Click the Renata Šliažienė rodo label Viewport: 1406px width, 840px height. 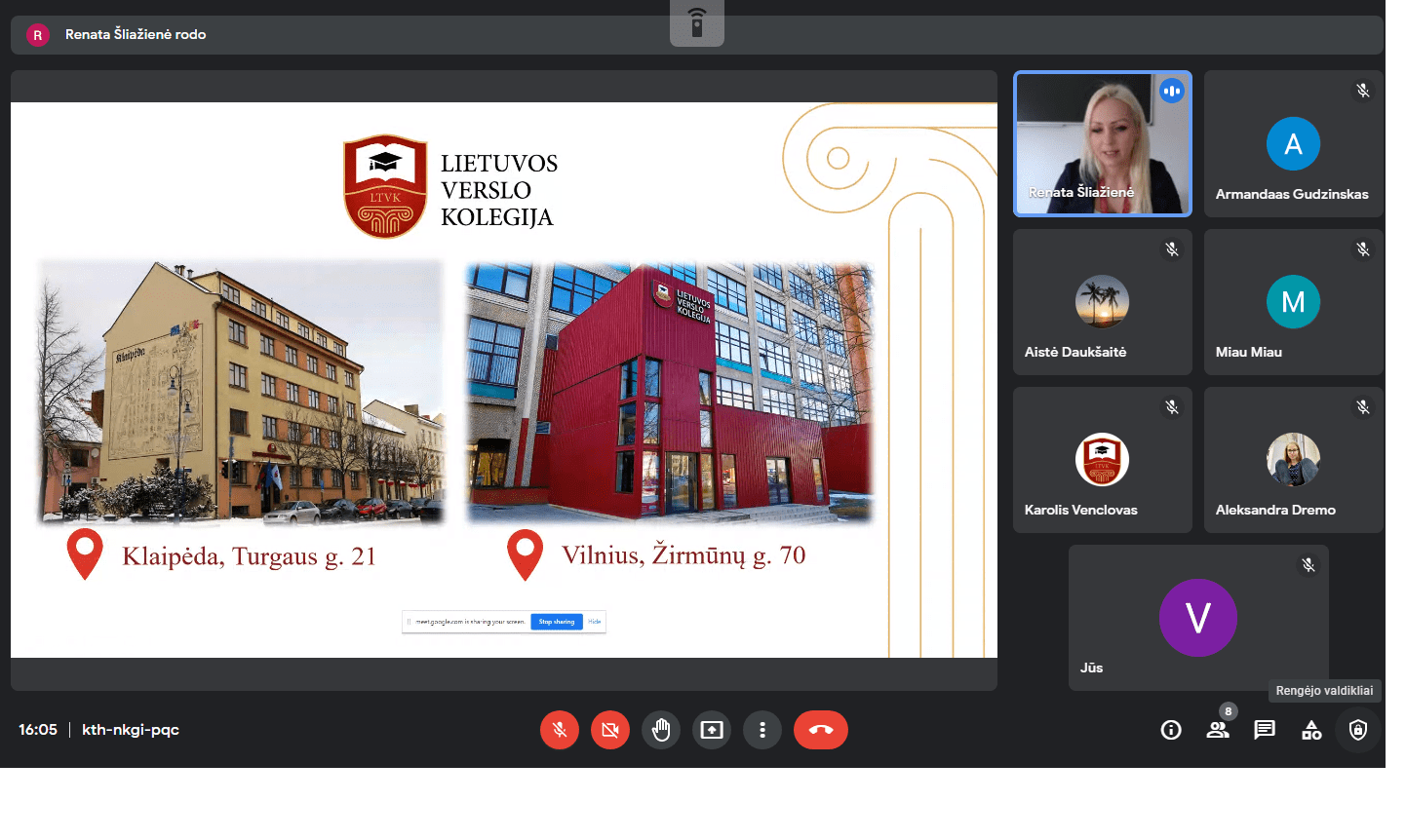(136, 34)
